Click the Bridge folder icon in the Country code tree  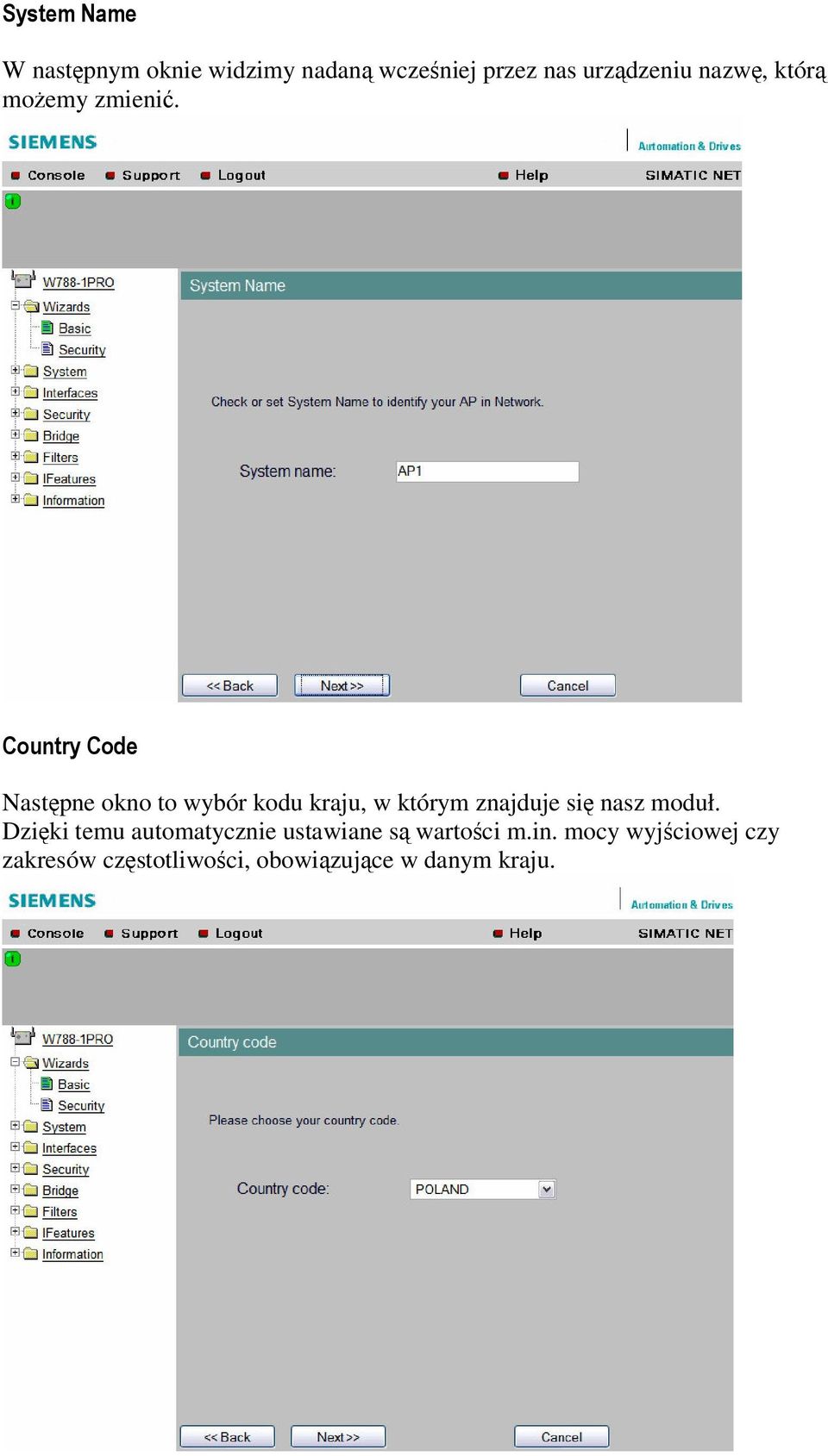(x=31, y=1190)
